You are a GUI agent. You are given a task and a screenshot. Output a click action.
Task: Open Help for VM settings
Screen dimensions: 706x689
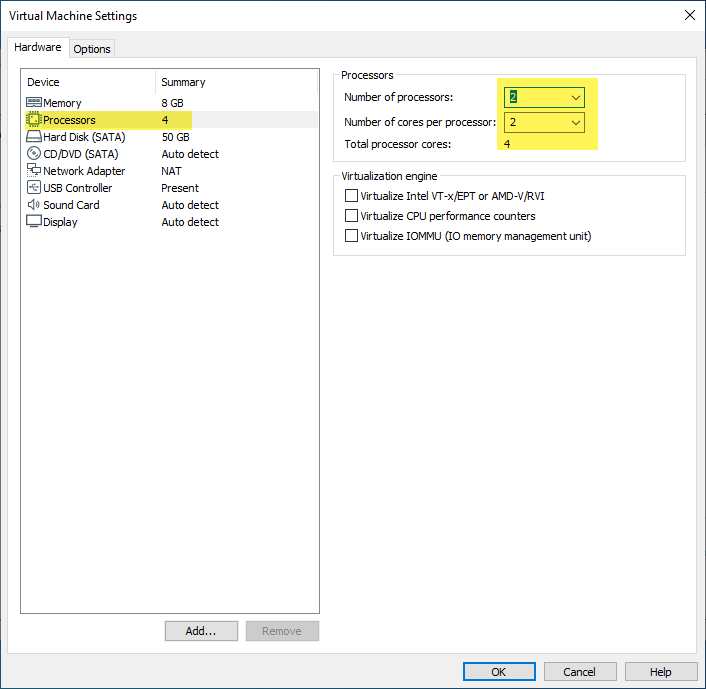pyautogui.click(x=661, y=672)
